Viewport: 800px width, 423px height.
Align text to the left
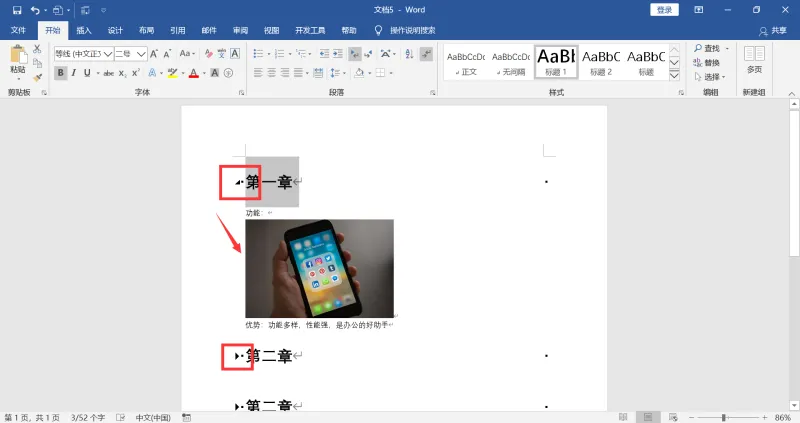258,73
